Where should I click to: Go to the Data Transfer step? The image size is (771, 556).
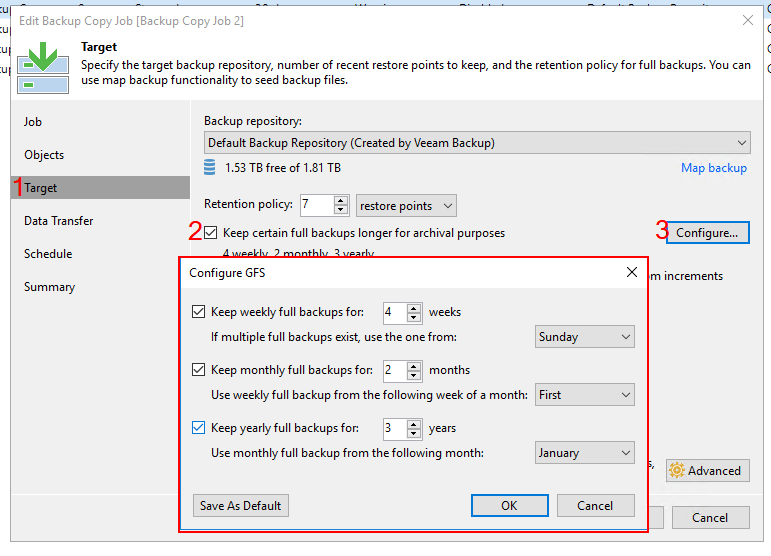(58, 221)
